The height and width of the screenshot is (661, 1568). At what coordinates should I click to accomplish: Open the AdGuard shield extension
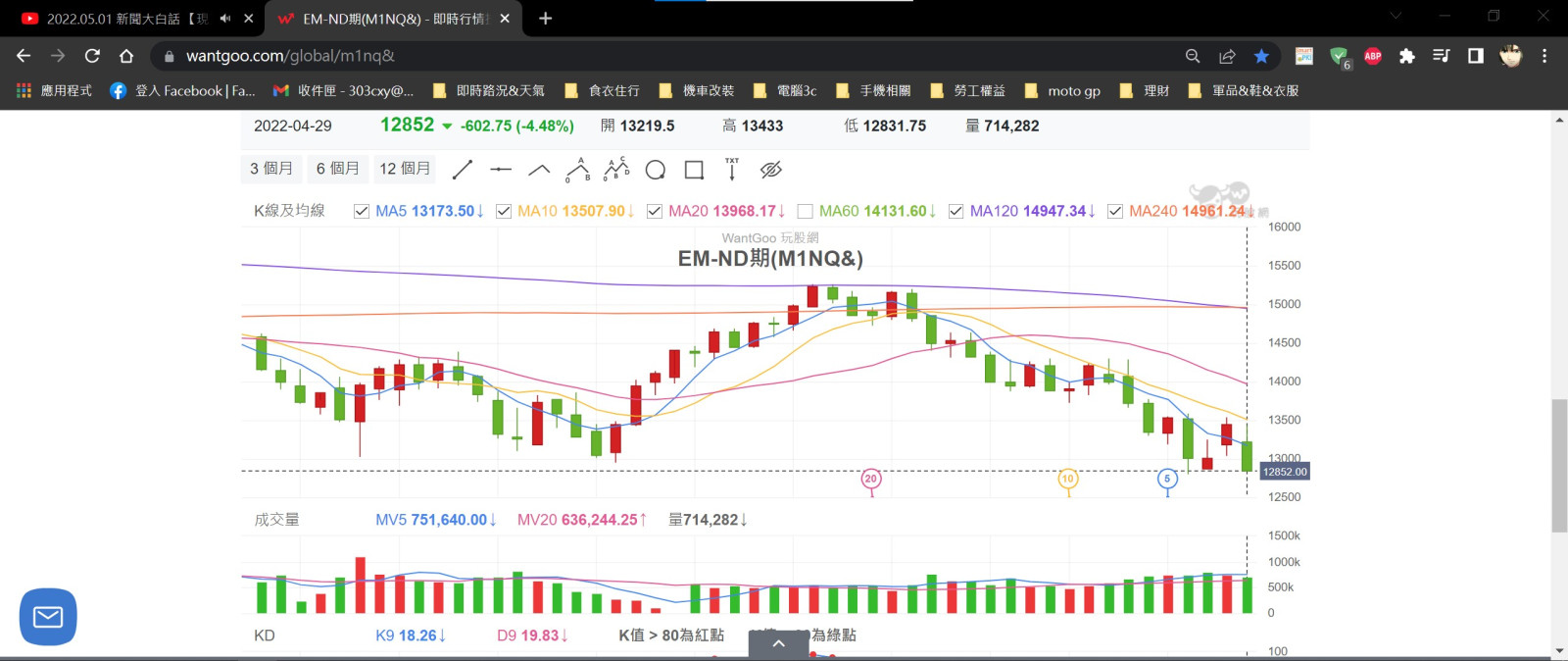[x=1340, y=57]
